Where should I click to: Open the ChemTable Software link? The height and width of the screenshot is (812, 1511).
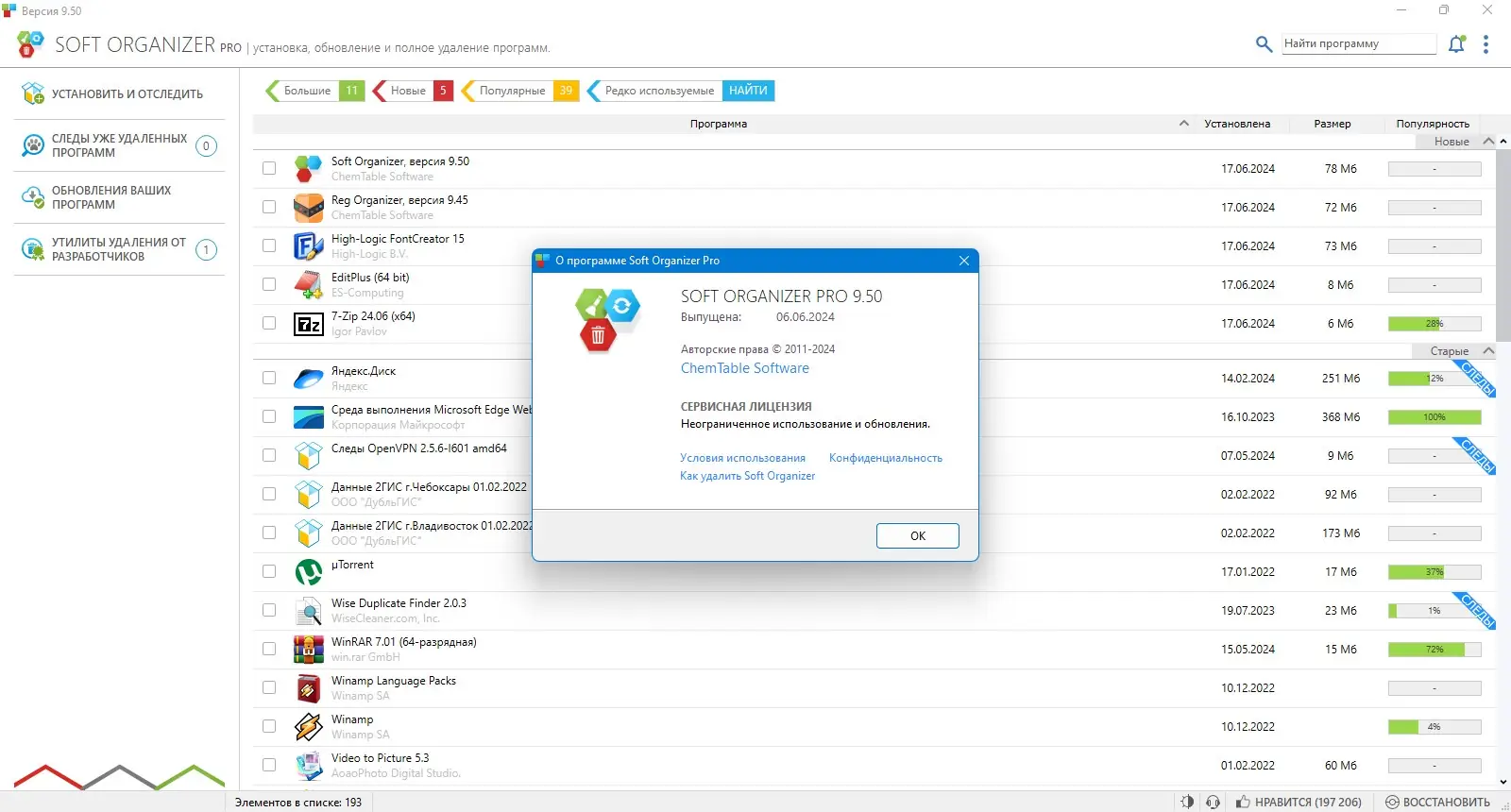click(744, 368)
